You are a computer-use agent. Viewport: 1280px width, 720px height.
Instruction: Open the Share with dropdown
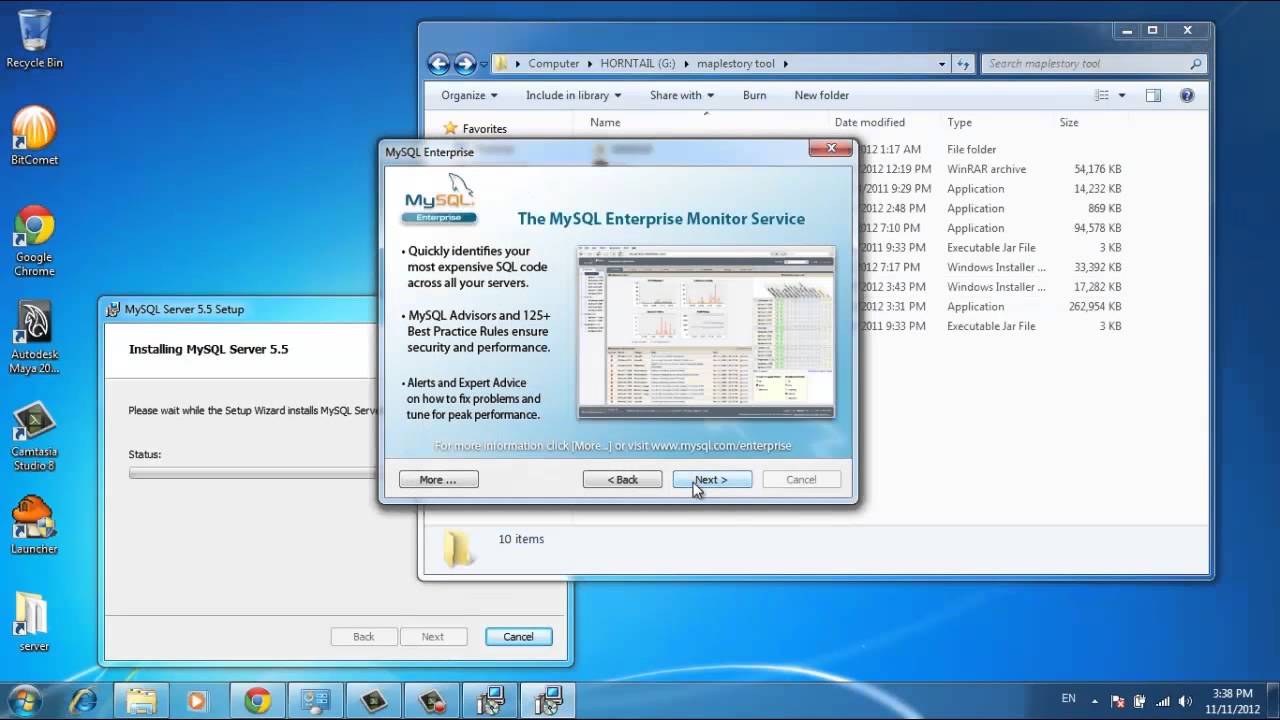coord(682,95)
